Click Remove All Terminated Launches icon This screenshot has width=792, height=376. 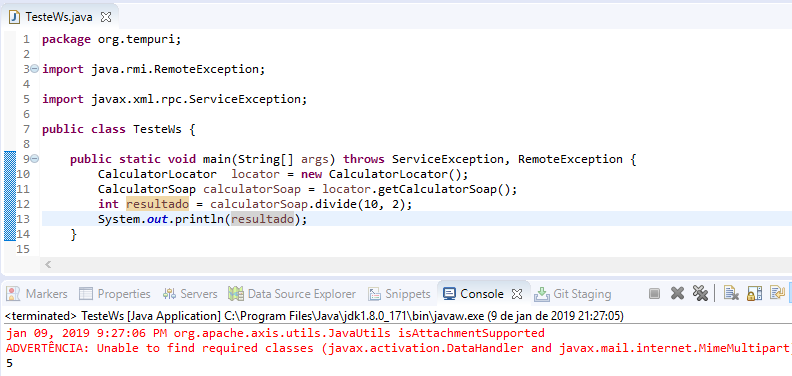pyautogui.click(x=700, y=293)
